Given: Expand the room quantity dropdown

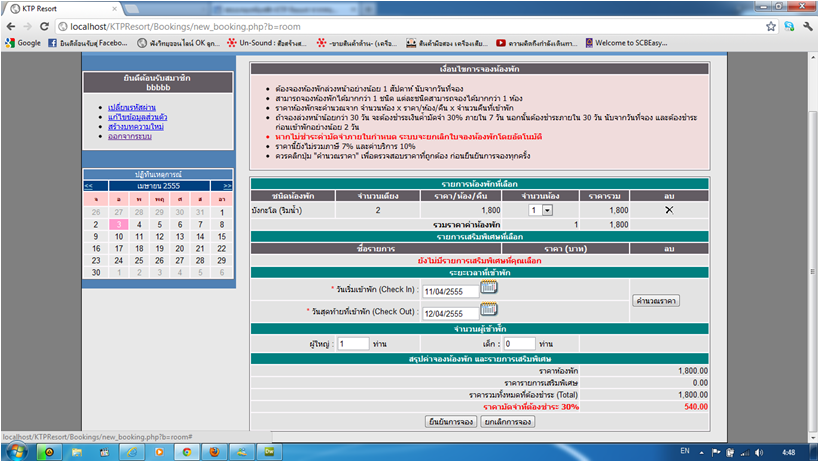Looking at the screenshot, I should click(x=547, y=210).
